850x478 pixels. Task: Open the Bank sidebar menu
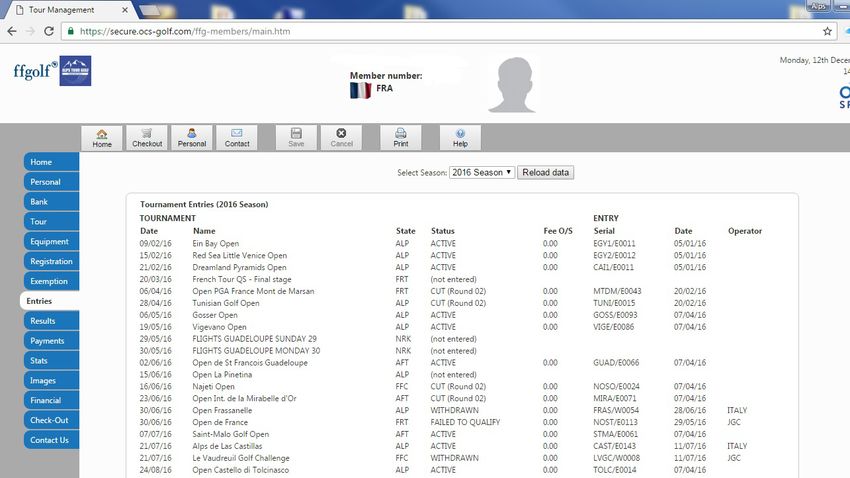[51, 202]
